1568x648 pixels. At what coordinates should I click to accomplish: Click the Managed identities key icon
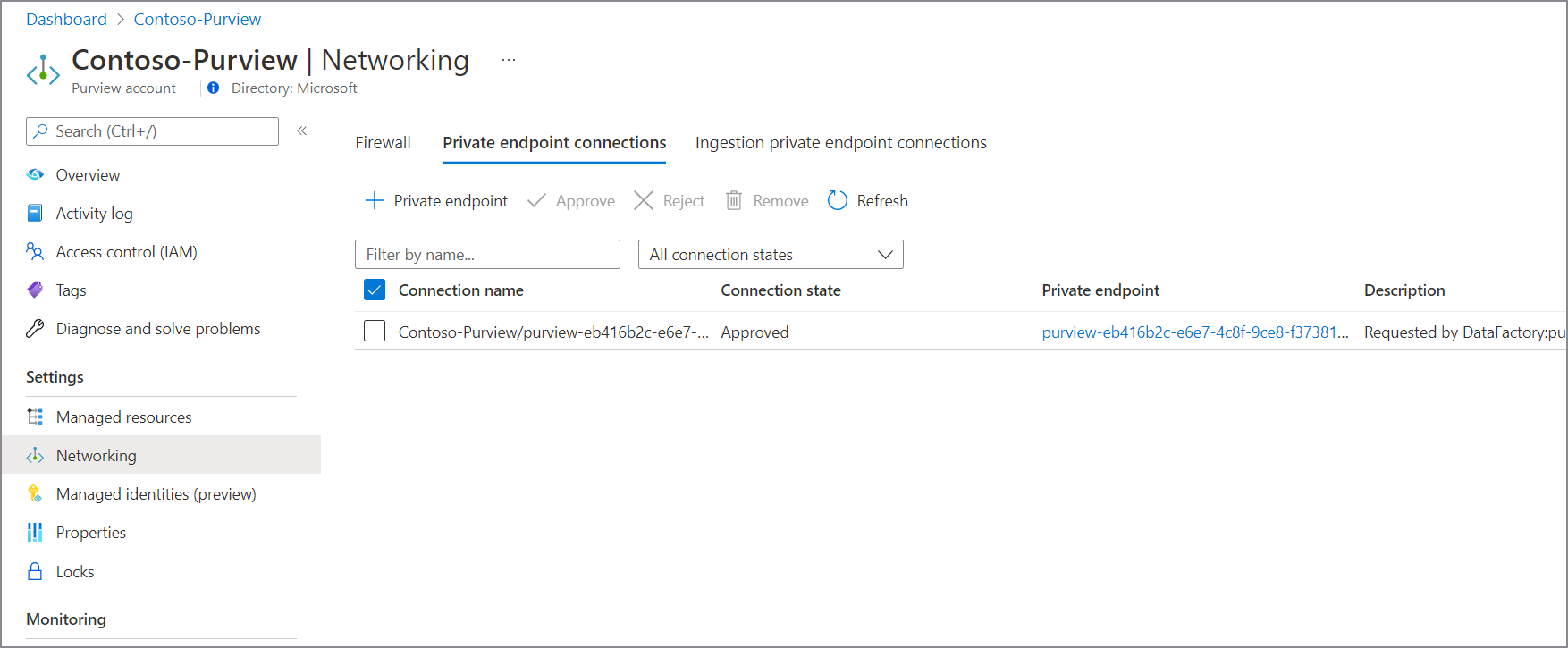pyautogui.click(x=35, y=493)
